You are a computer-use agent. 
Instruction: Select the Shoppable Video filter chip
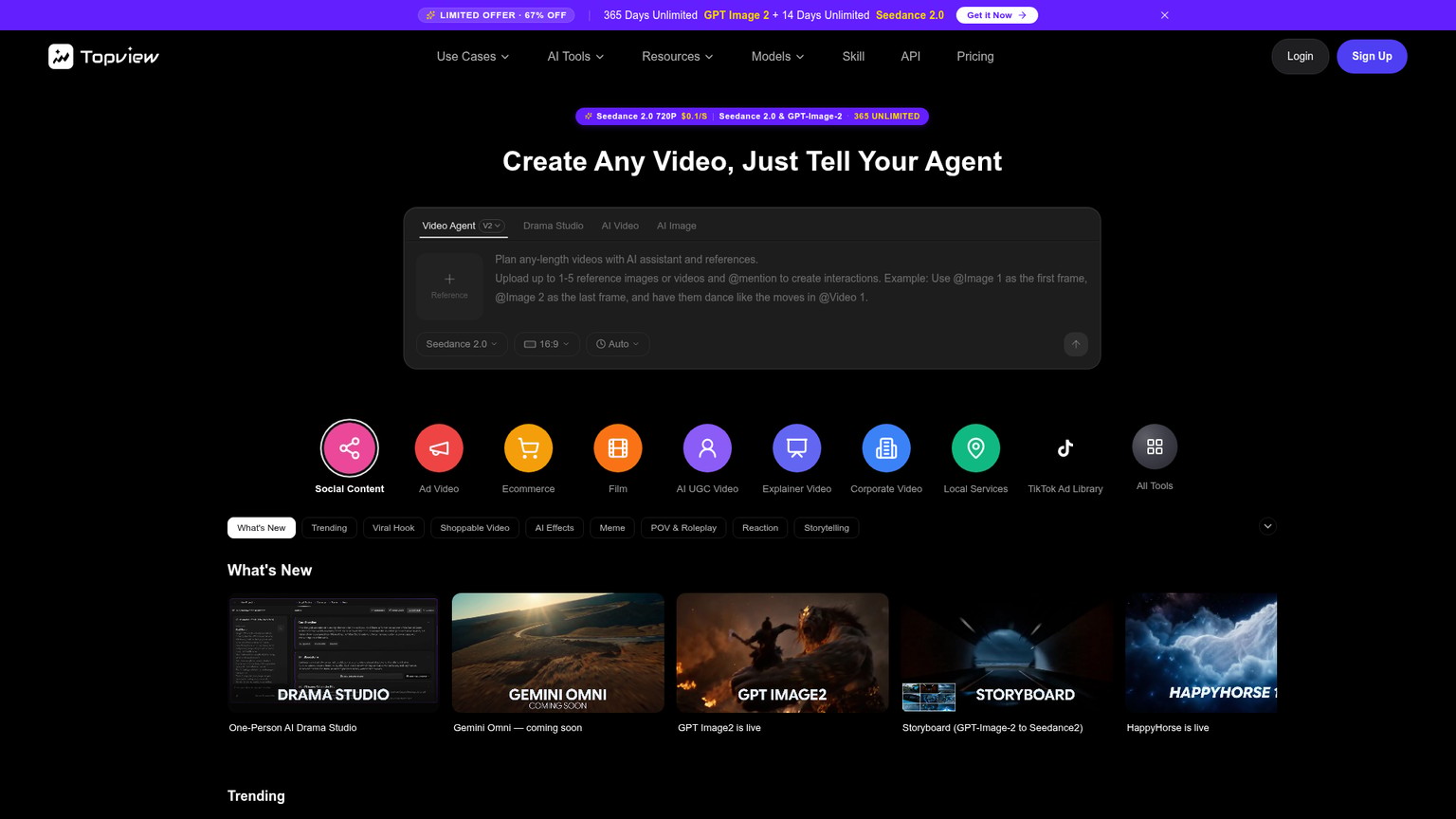475,528
